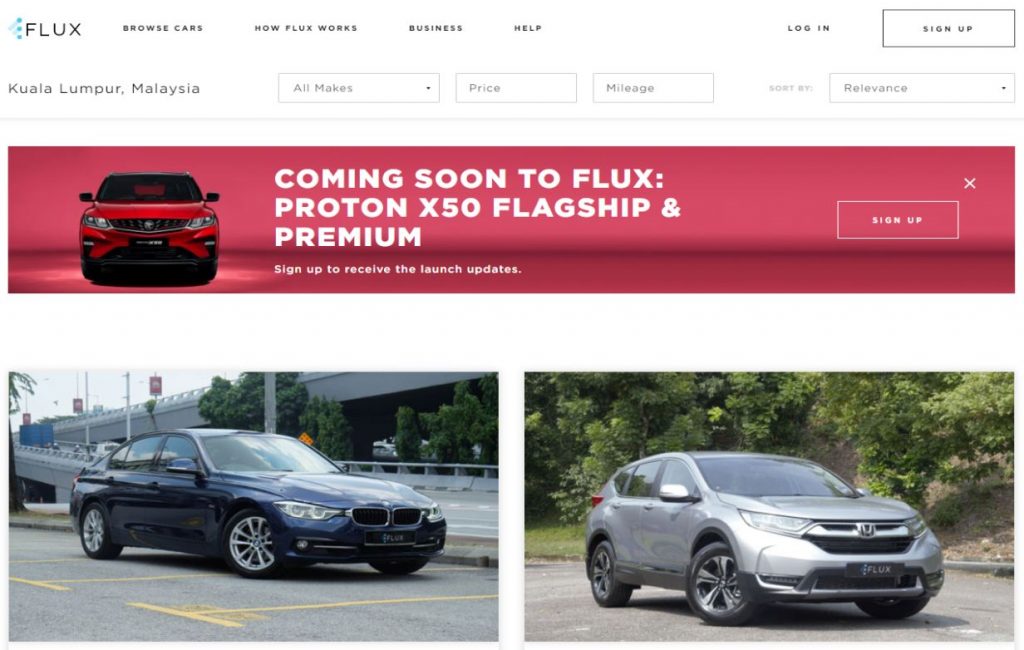The image size is (1024, 650).
Task: Click the Sign Up button in header
Action: (948, 28)
